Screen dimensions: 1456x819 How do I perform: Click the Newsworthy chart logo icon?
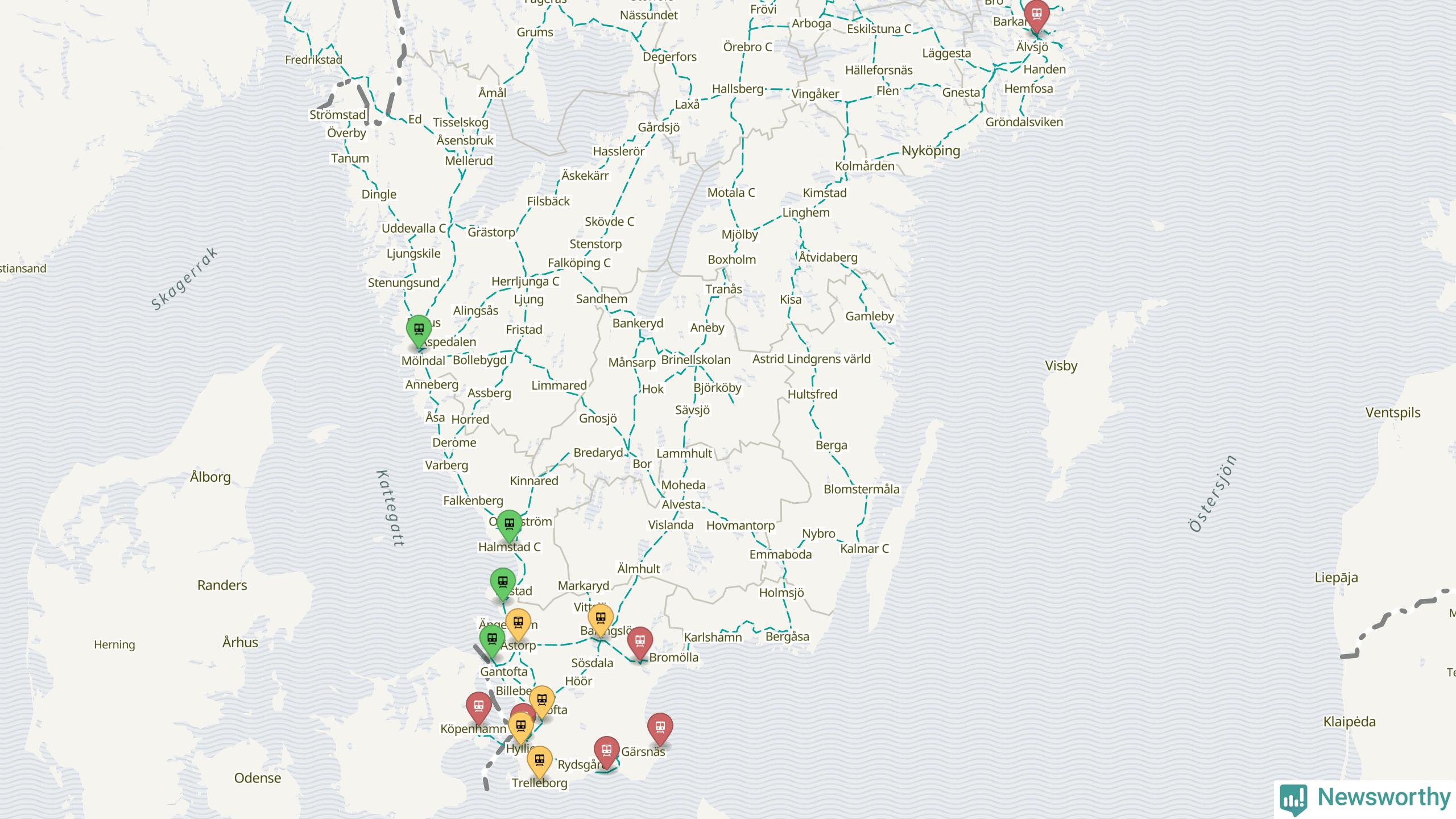1293,799
